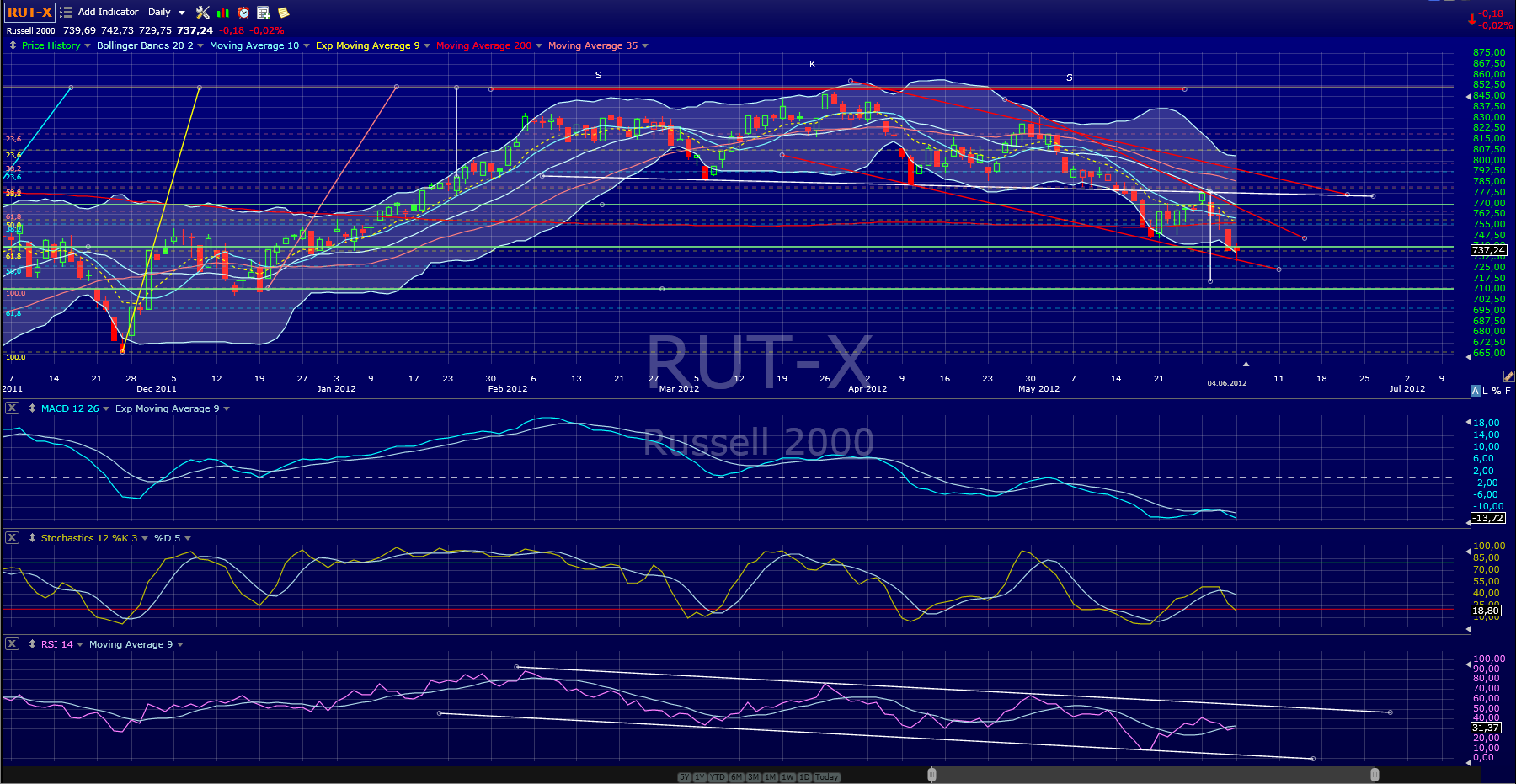The width and height of the screenshot is (1516, 784).
Task: Close the Stochastics indicator pane
Action: [12, 538]
